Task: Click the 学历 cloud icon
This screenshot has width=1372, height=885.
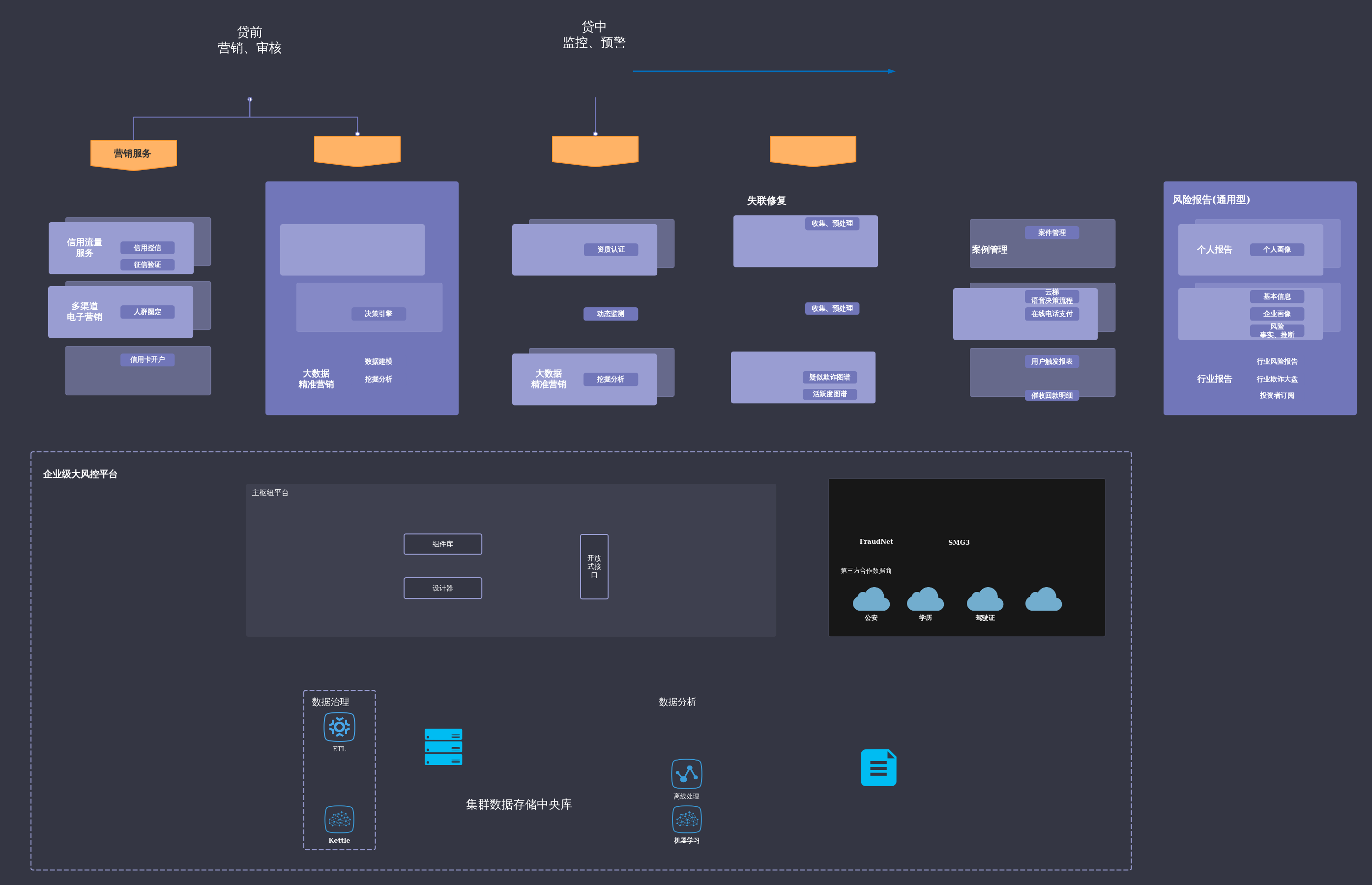Action: tap(925, 599)
